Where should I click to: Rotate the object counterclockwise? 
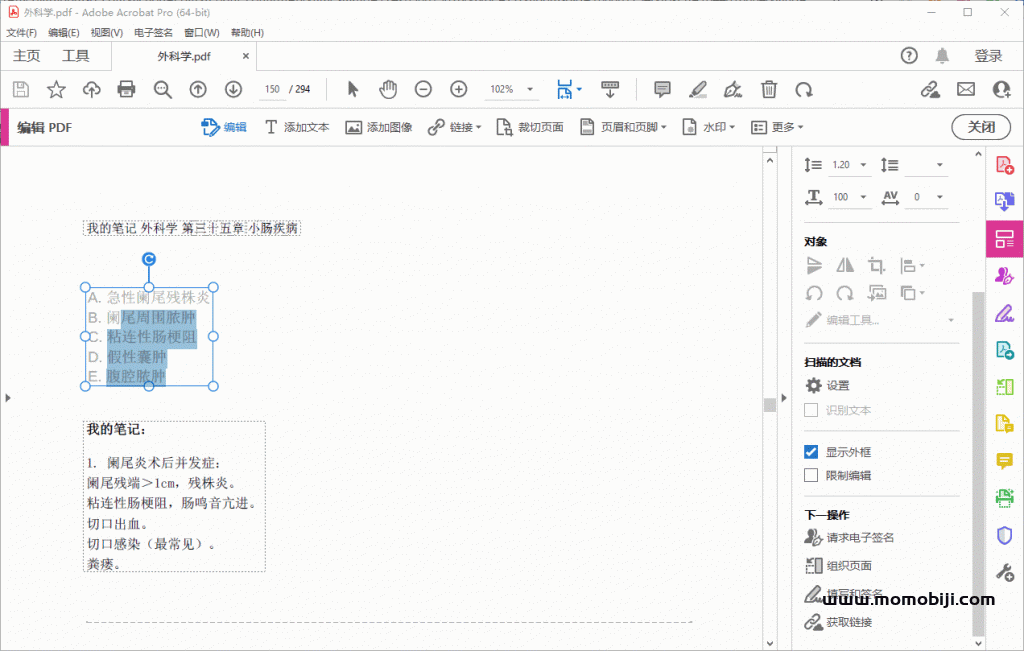click(813, 293)
